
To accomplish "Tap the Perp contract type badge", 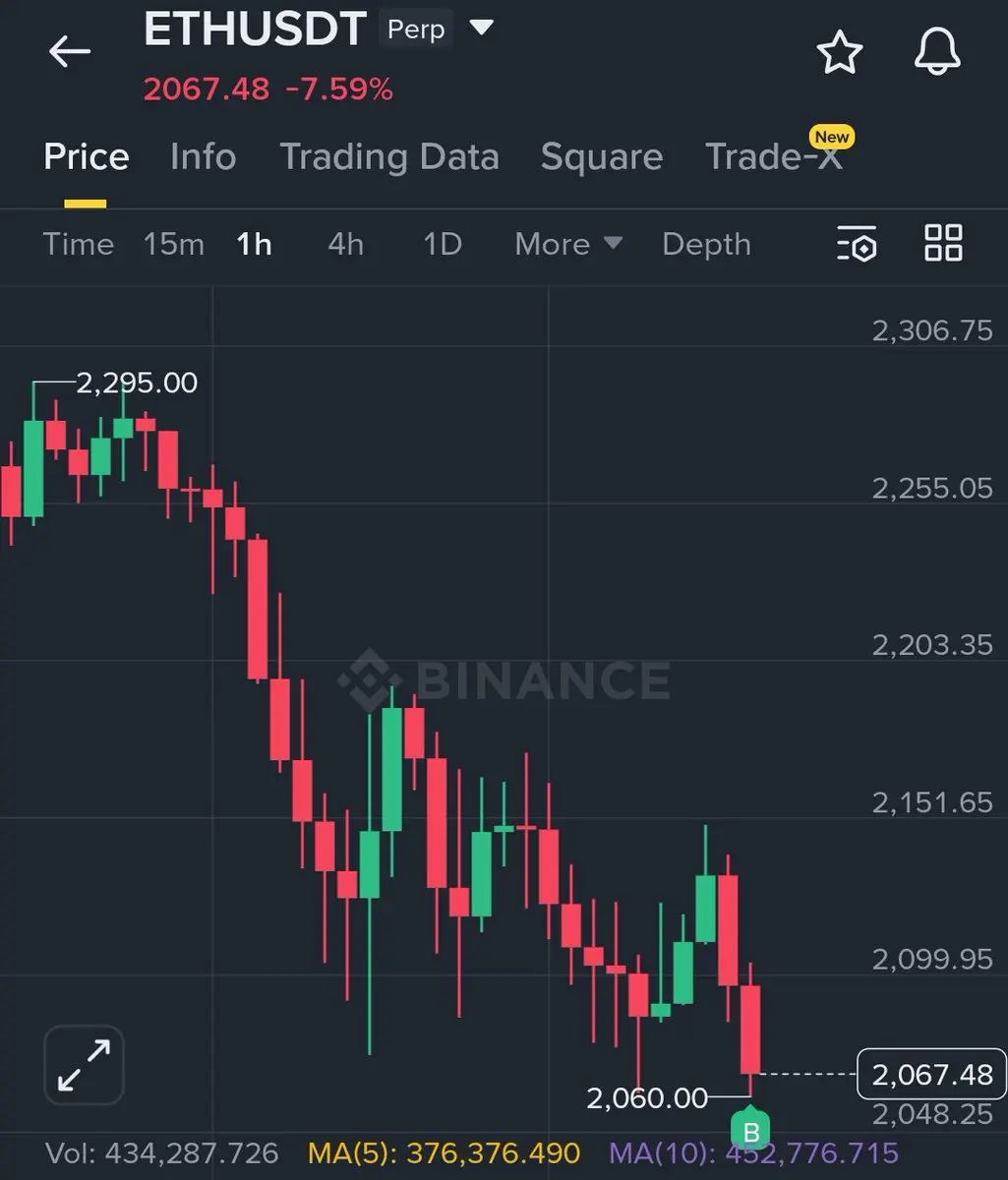I will (416, 29).
